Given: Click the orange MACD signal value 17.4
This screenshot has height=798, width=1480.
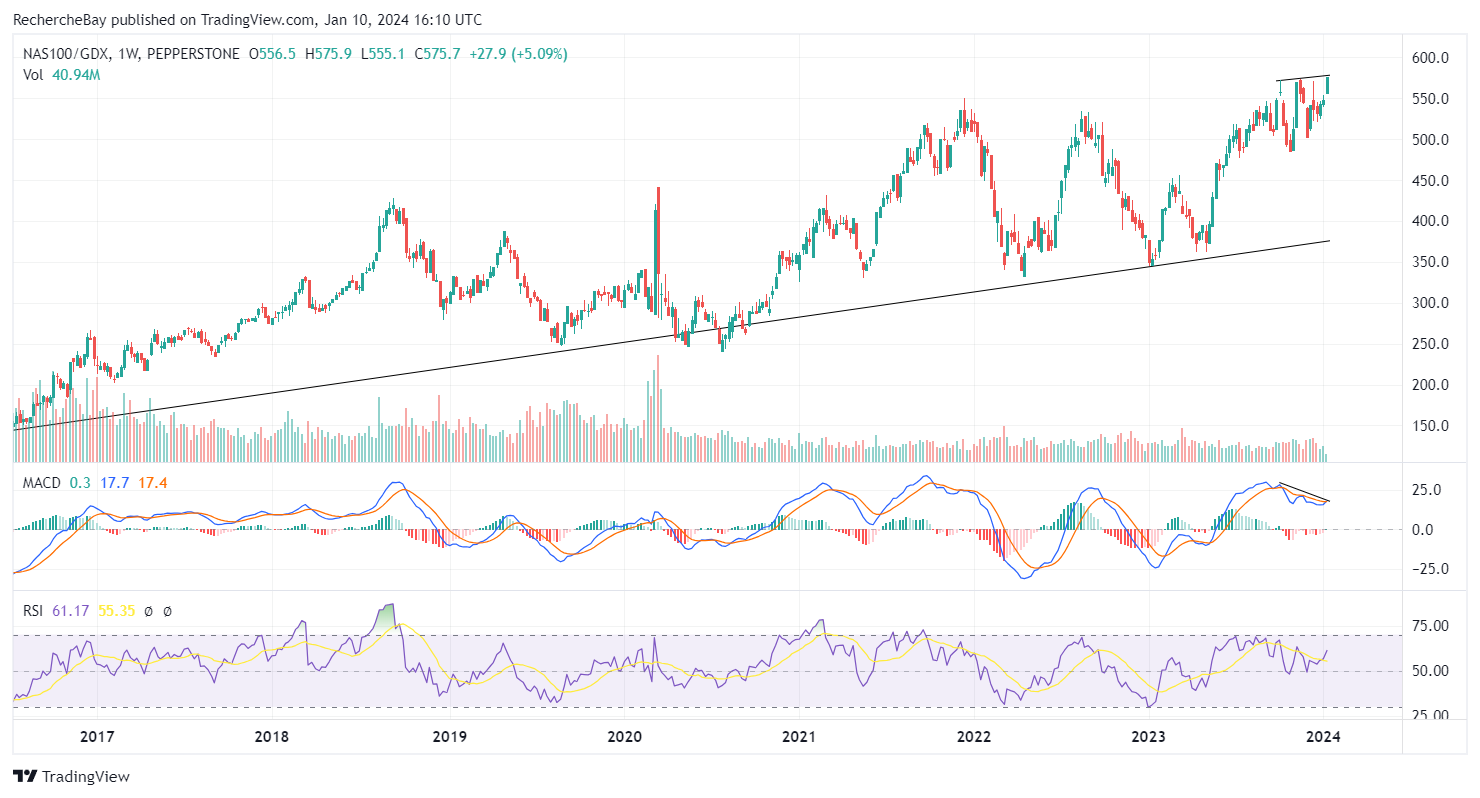Looking at the screenshot, I should point(153,483).
